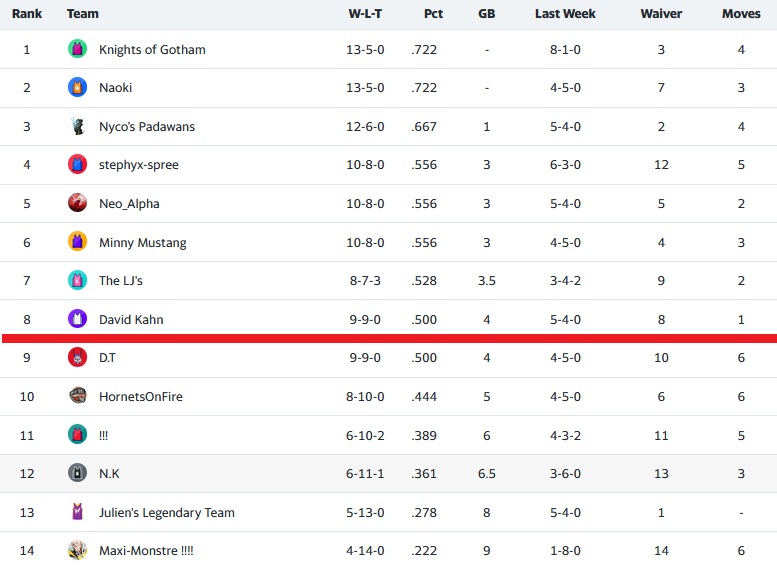Click the Naoki team avatar icon
The width and height of the screenshot is (777, 567).
(77, 88)
